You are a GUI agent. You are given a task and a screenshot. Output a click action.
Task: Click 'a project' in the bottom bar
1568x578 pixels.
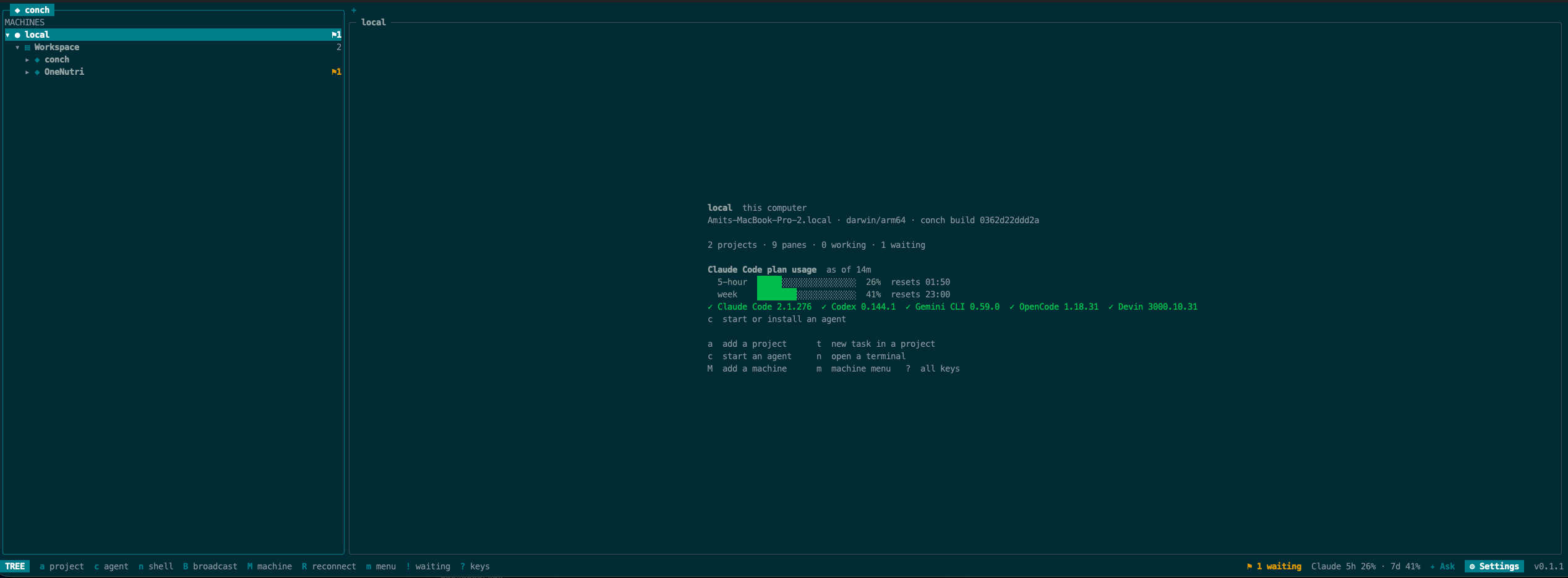point(62,566)
